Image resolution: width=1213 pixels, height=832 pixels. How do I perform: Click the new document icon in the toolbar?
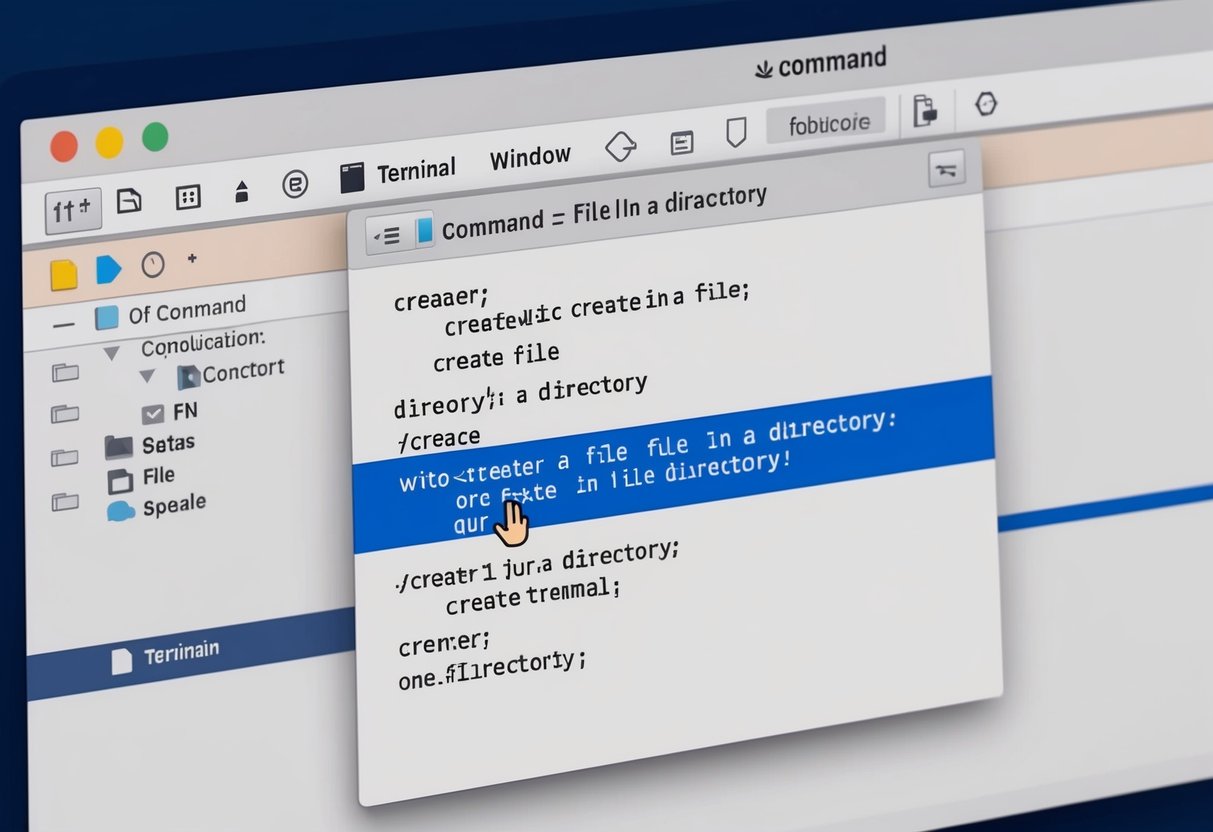(130, 200)
